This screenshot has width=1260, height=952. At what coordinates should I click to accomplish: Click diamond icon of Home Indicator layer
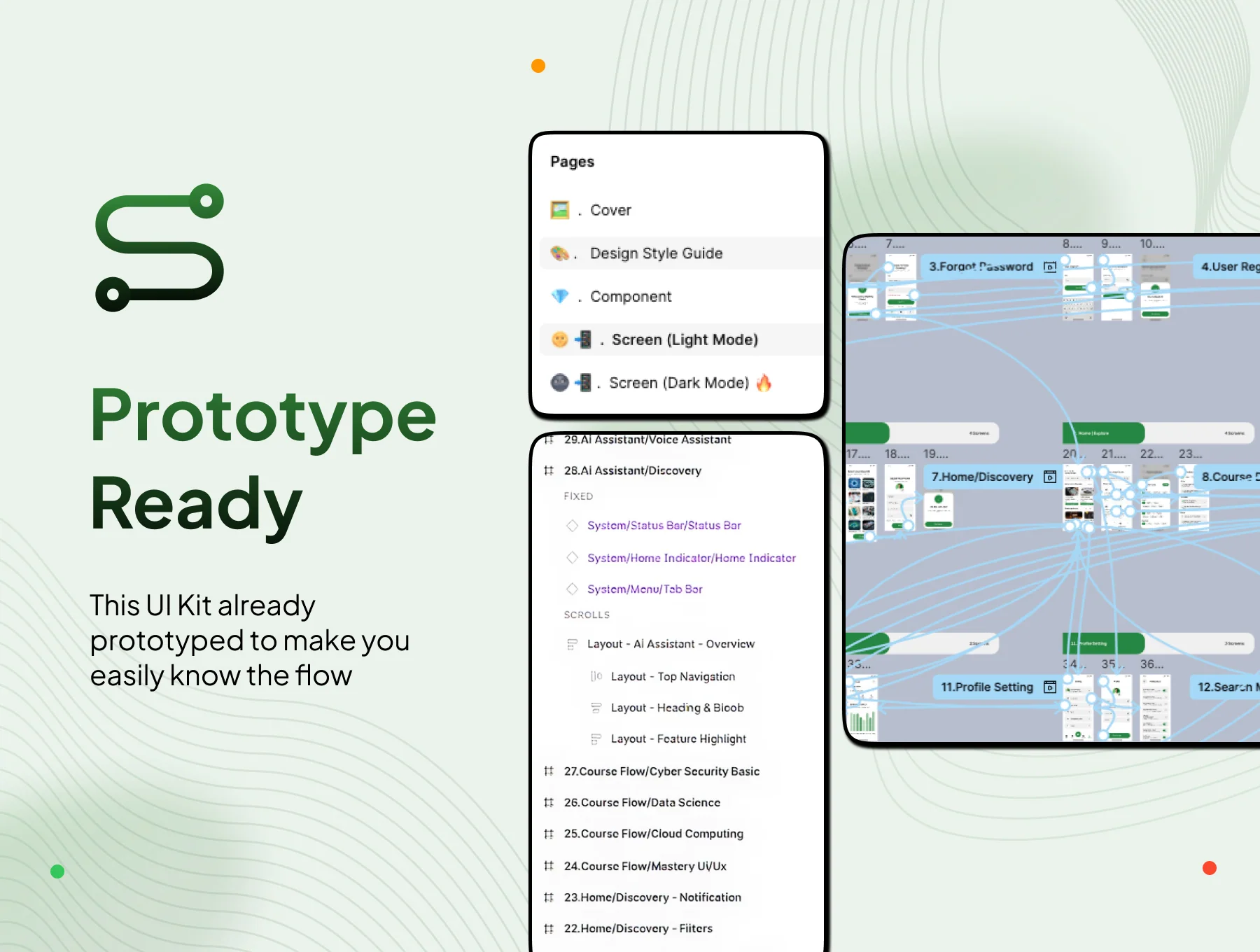point(573,558)
